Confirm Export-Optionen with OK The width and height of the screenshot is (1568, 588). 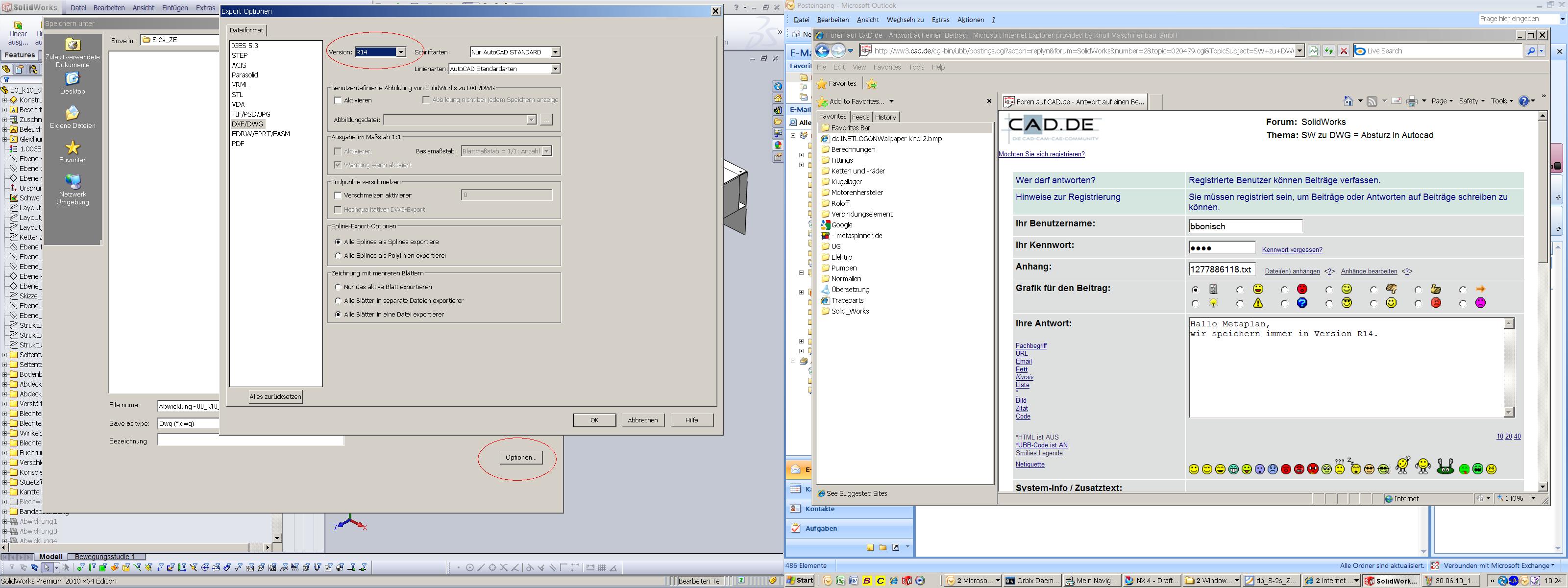pos(594,420)
